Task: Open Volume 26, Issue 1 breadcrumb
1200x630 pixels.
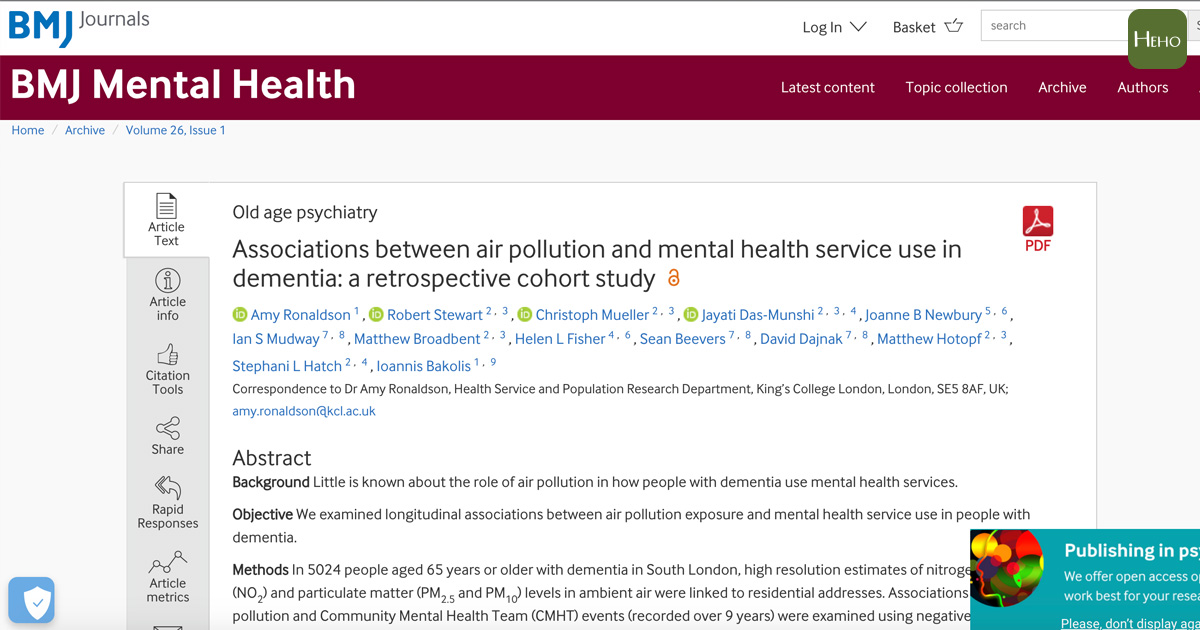Action: point(175,130)
